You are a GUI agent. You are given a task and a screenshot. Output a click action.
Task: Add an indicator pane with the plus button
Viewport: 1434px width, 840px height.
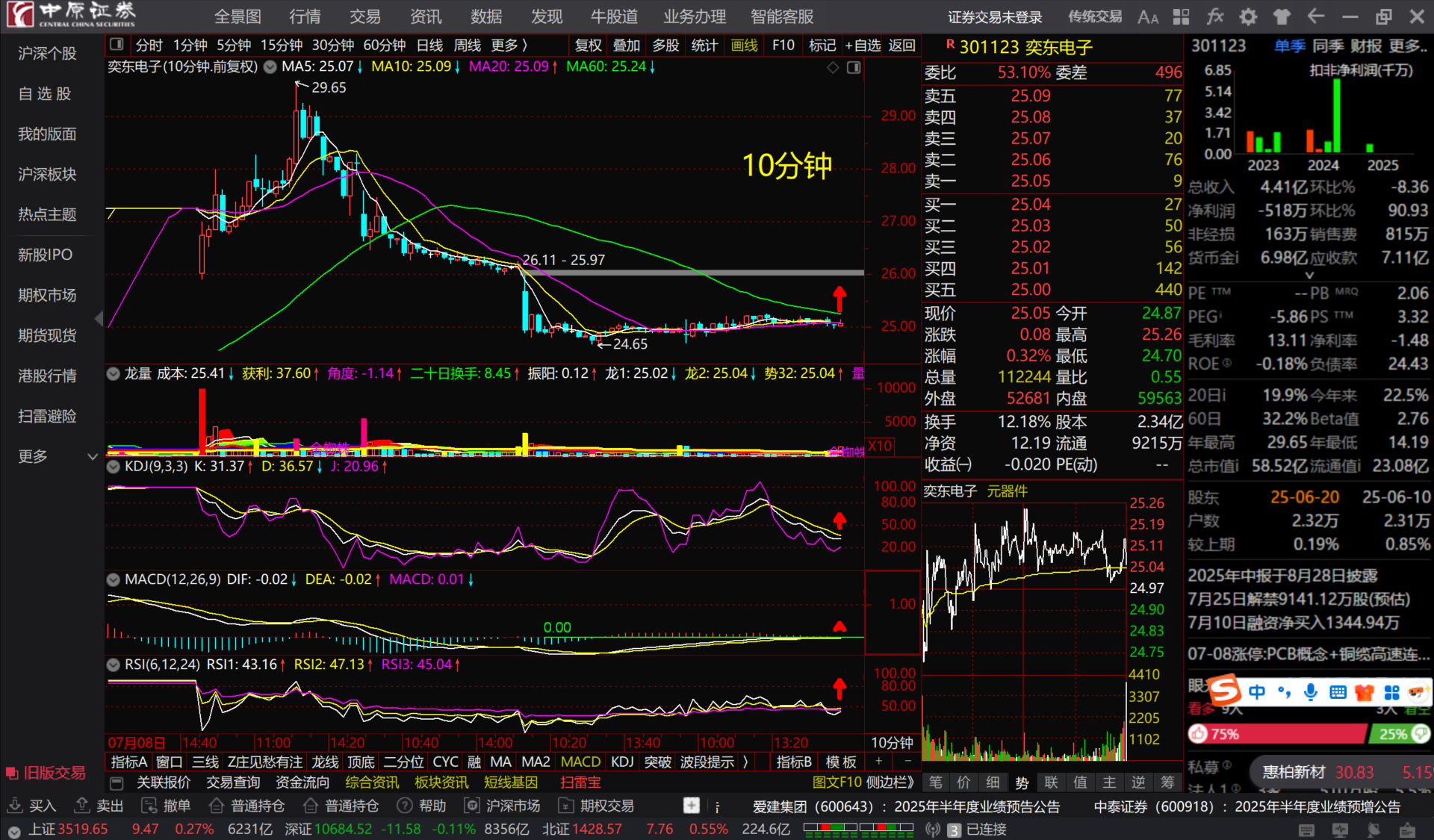(x=879, y=761)
